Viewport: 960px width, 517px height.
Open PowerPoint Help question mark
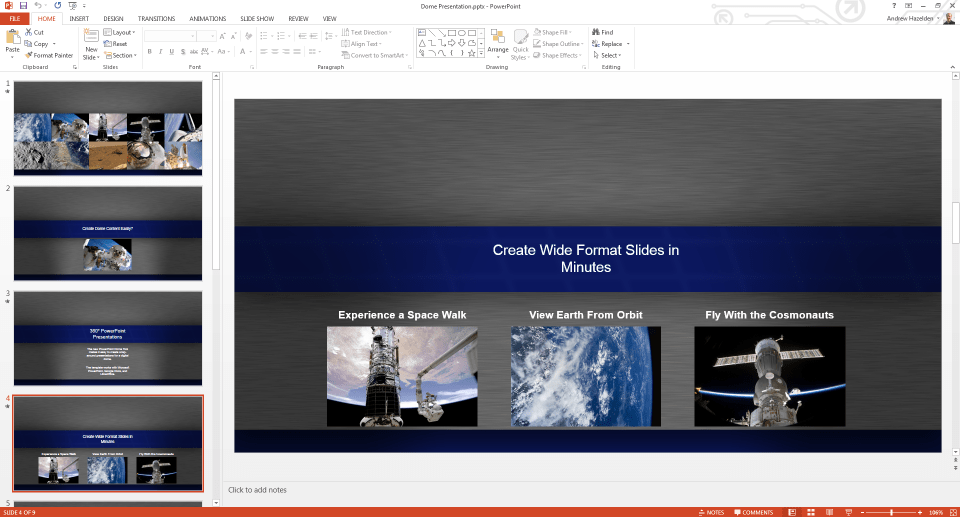point(894,6)
